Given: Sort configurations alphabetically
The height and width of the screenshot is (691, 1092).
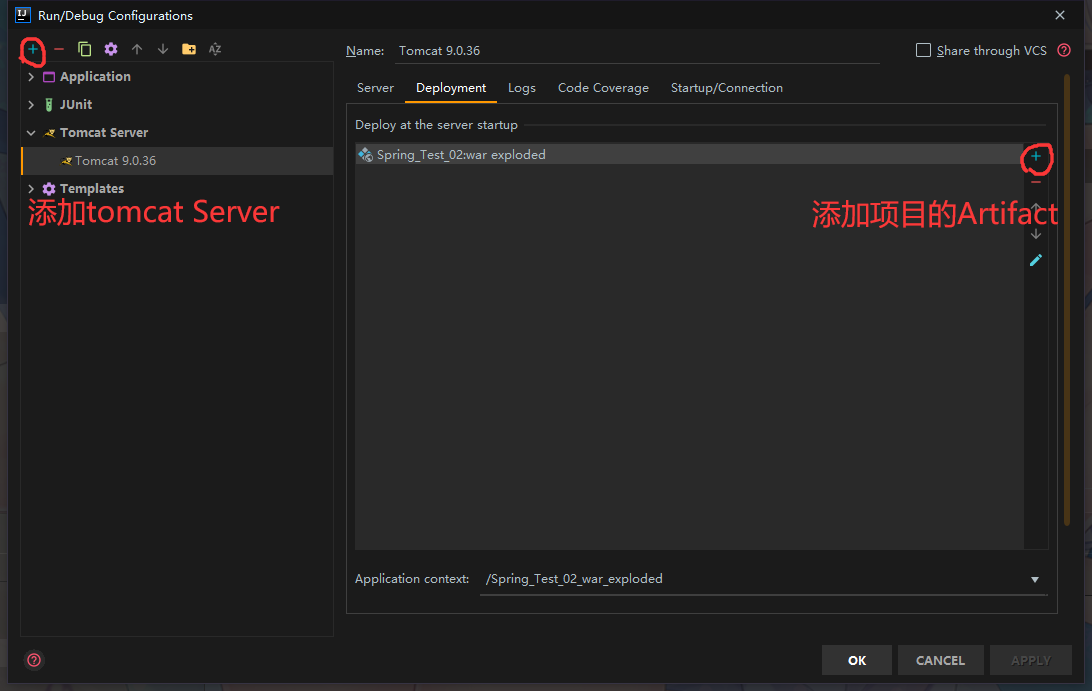Looking at the screenshot, I should [x=215, y=49].
